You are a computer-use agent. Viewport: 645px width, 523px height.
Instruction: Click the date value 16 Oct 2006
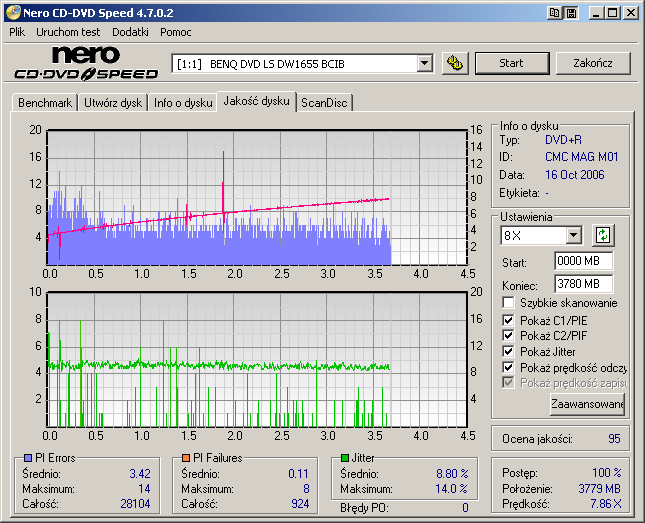pos(574,175)
